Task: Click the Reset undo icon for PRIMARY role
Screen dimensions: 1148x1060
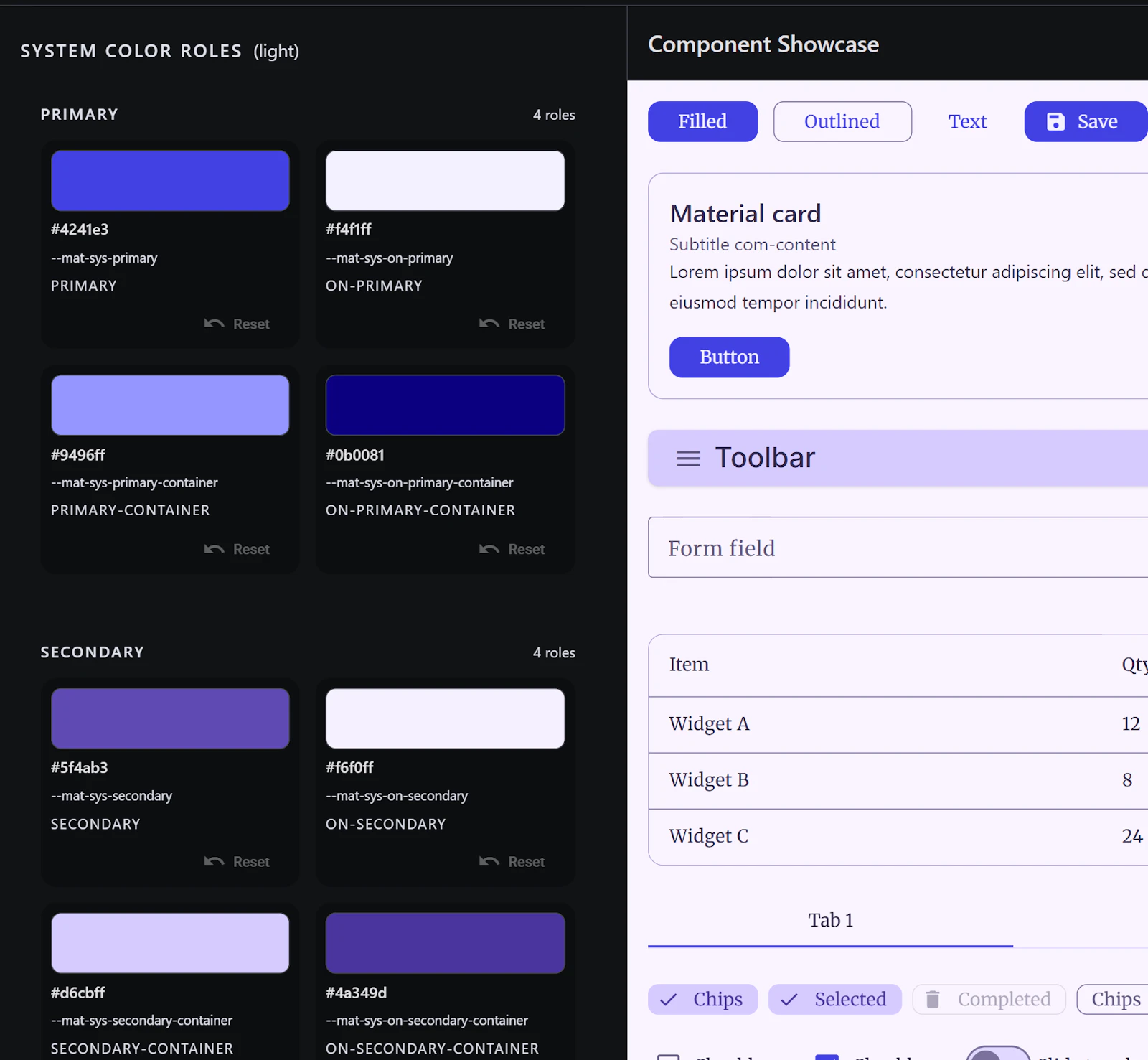Action: 214,324
